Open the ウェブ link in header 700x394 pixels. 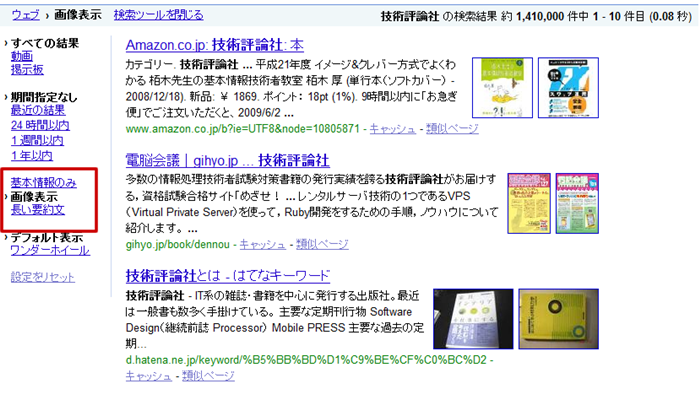point(25,15)
